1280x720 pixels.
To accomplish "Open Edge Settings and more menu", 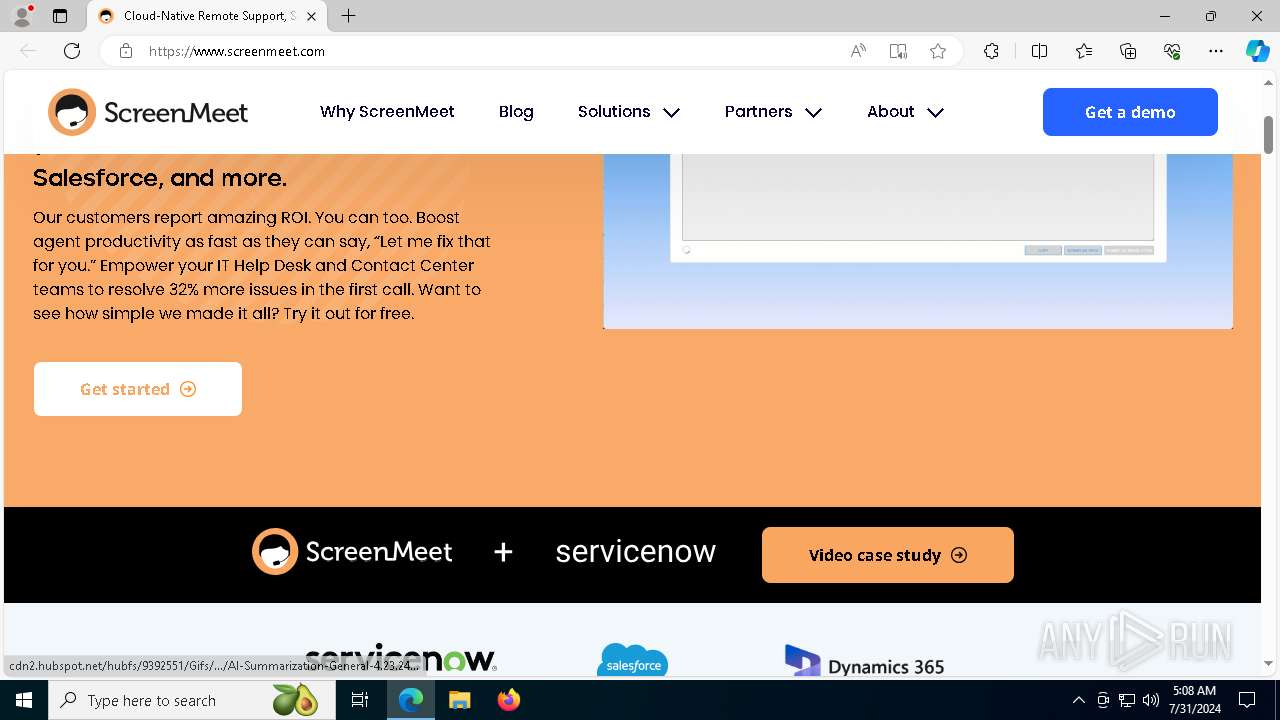I will 1216,51.
